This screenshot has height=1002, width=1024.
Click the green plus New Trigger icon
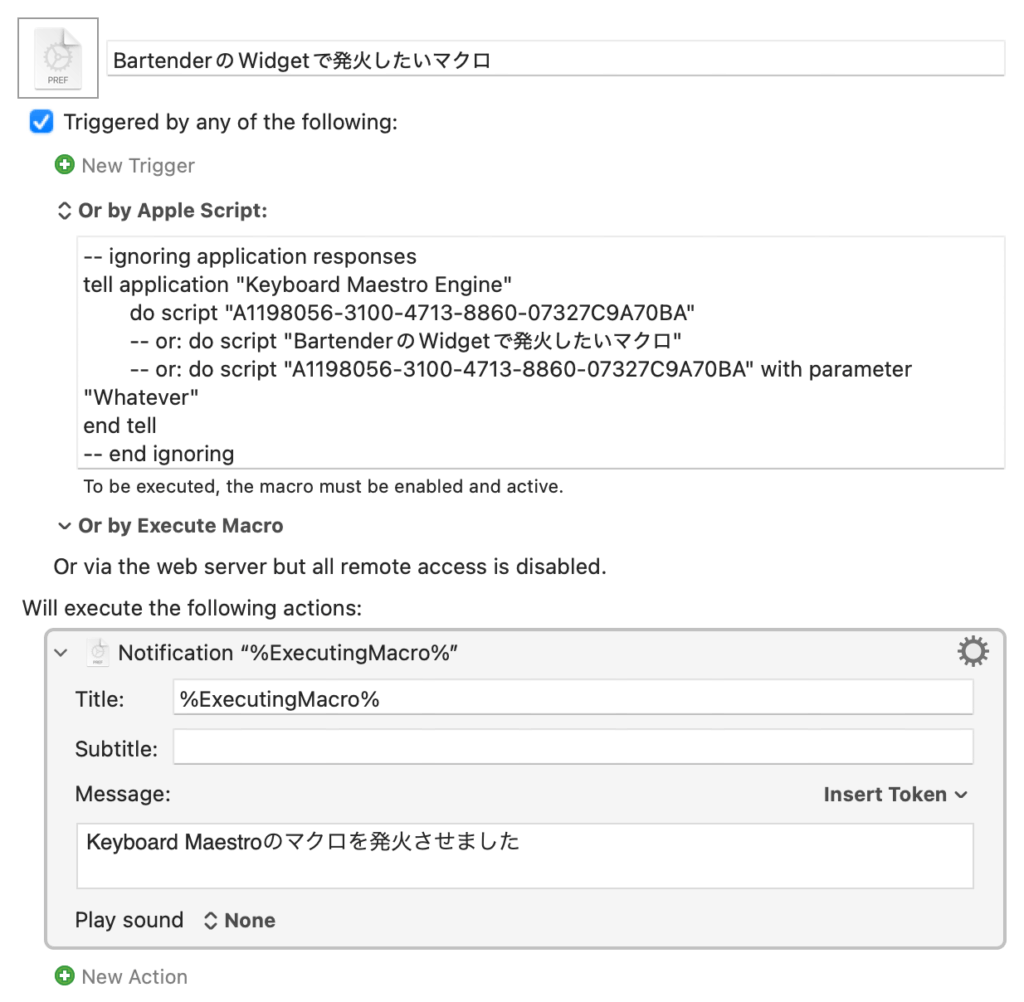coord(65,165)
